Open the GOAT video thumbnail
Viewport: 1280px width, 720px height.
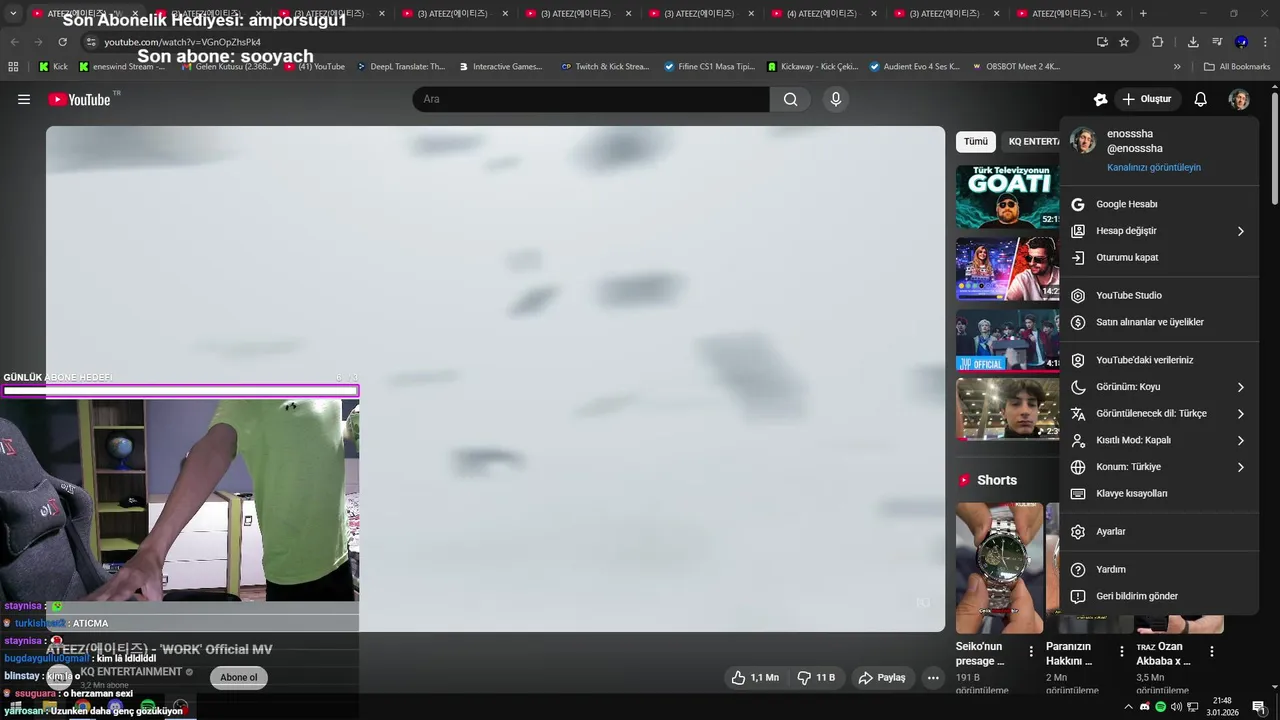1007,197
